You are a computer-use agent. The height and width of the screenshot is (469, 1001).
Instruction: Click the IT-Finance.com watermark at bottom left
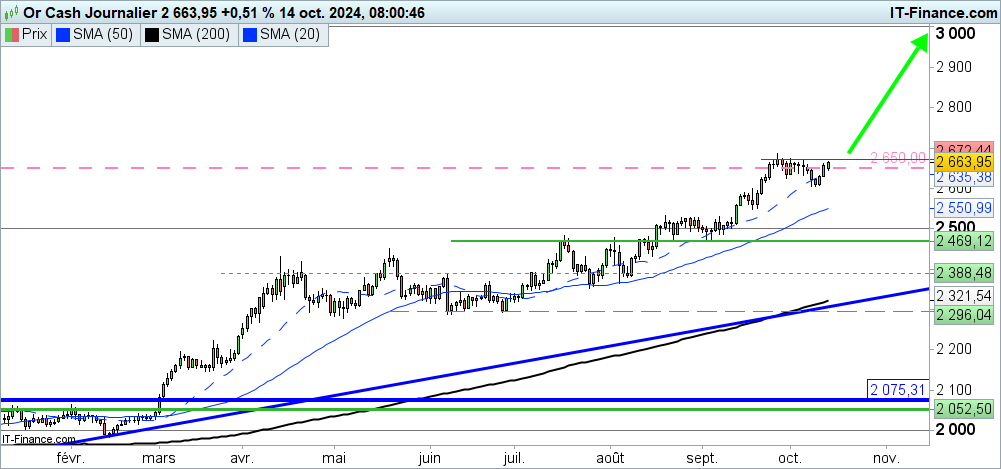tap(38, 439)
